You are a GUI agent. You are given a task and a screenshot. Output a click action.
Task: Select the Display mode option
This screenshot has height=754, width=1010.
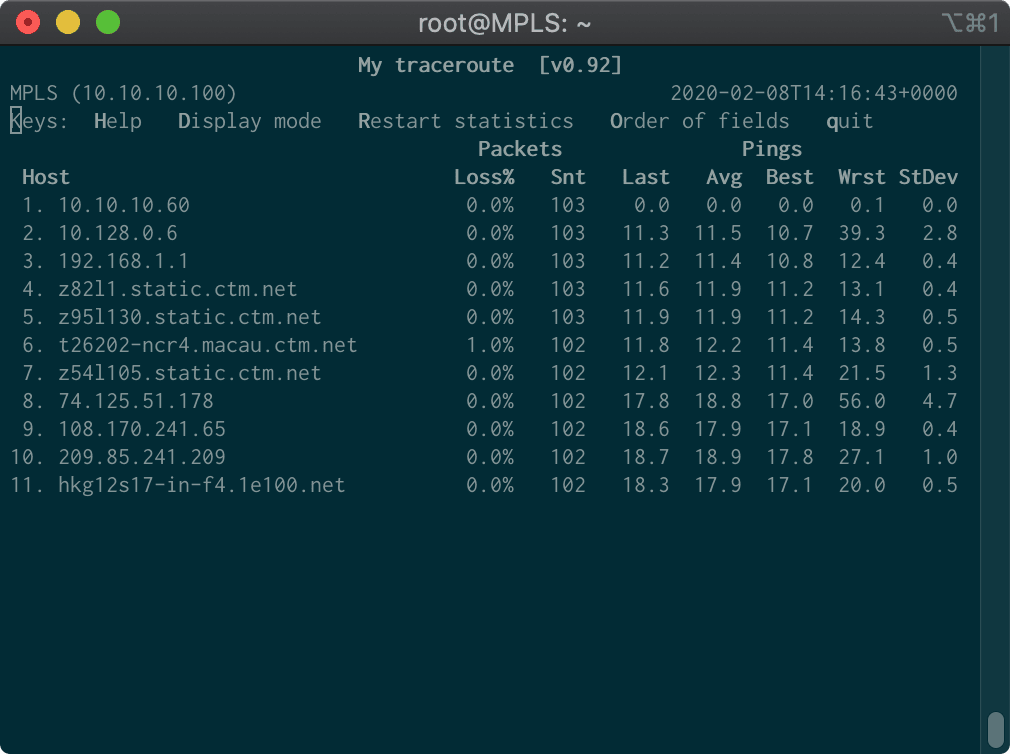coord(249,122)
